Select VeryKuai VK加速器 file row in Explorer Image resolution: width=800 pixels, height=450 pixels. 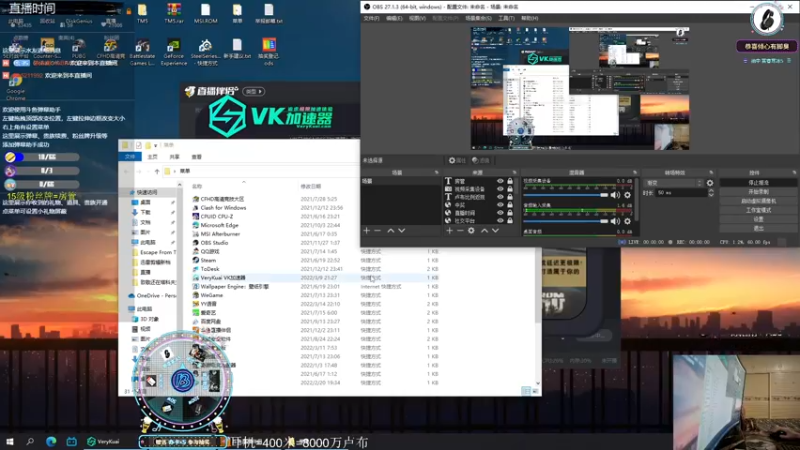pyautogui.click(x=315, y=278)
